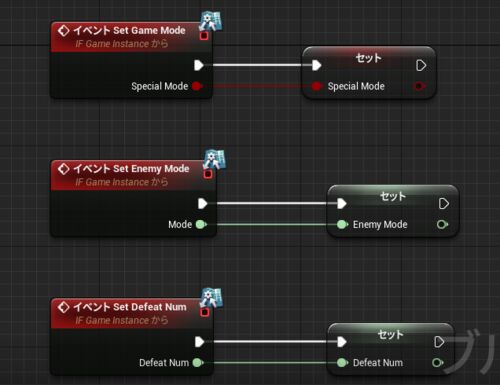Click execution output pin of Special Mode setter
Viewport: 500px width, 385px height.
(421, 65)
